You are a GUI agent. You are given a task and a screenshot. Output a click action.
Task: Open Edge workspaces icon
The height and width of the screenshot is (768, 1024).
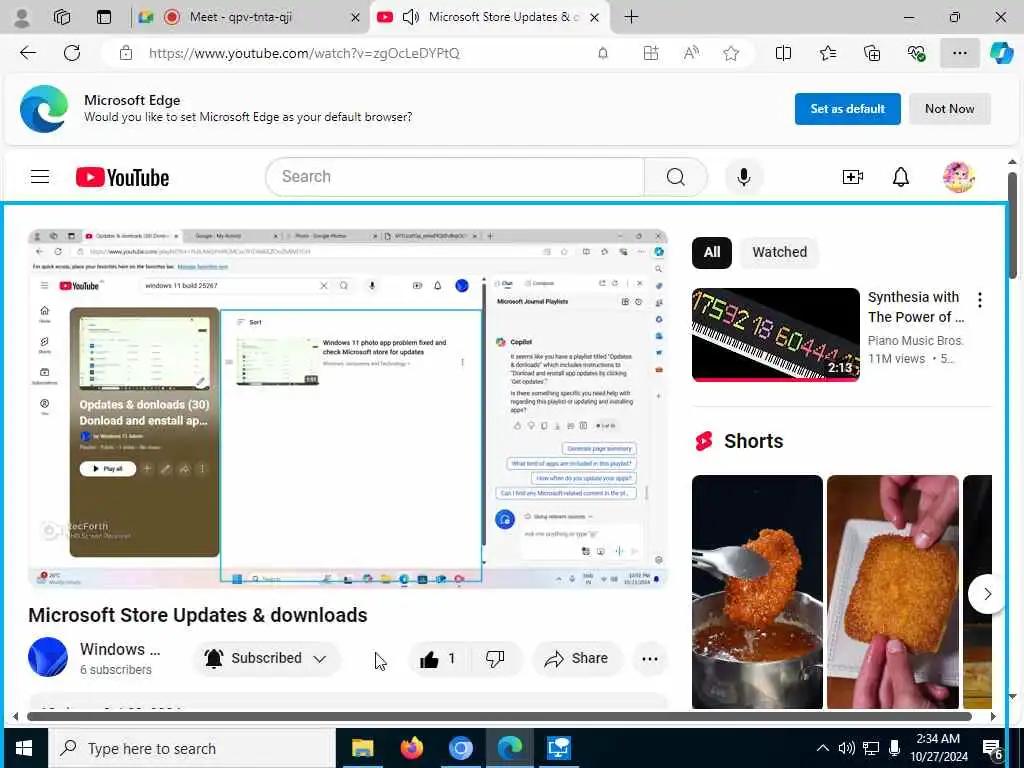point(62,18)
